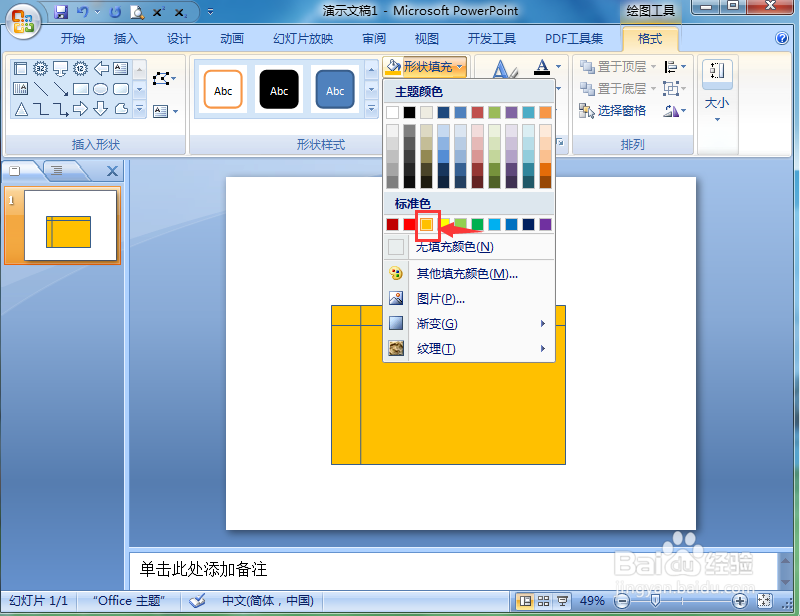Apply superscript from quick access toolbar
The width and height of the screenshot is (800, 616).
point(158,11)
